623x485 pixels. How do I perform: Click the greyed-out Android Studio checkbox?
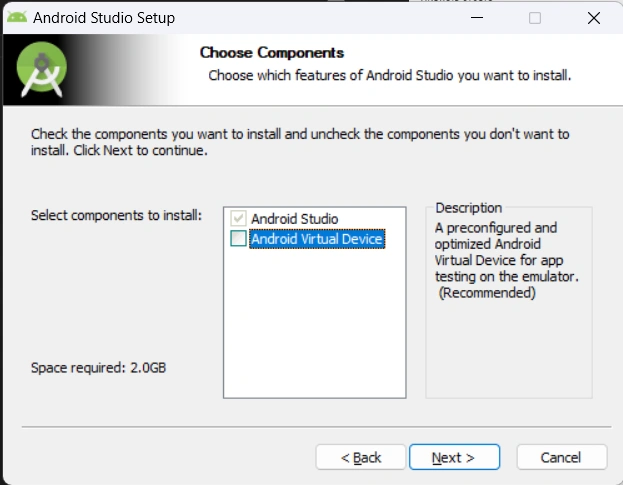[x=238, y=218]
